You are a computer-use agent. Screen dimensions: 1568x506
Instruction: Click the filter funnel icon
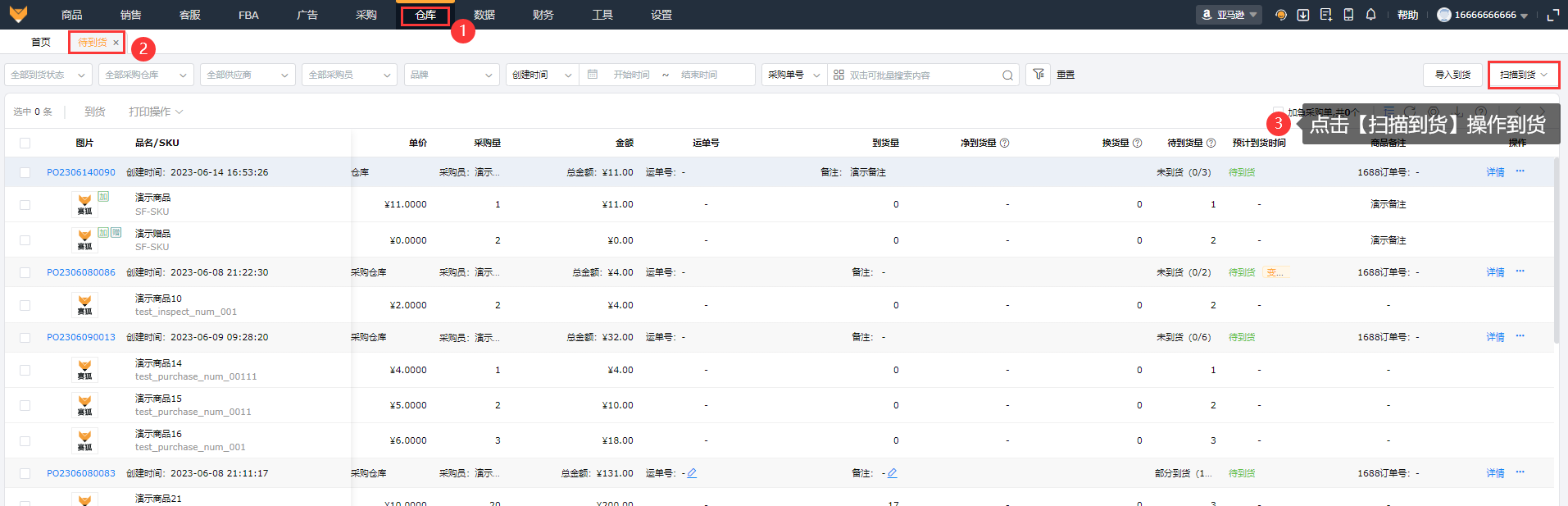click(x=1039, y=75)
